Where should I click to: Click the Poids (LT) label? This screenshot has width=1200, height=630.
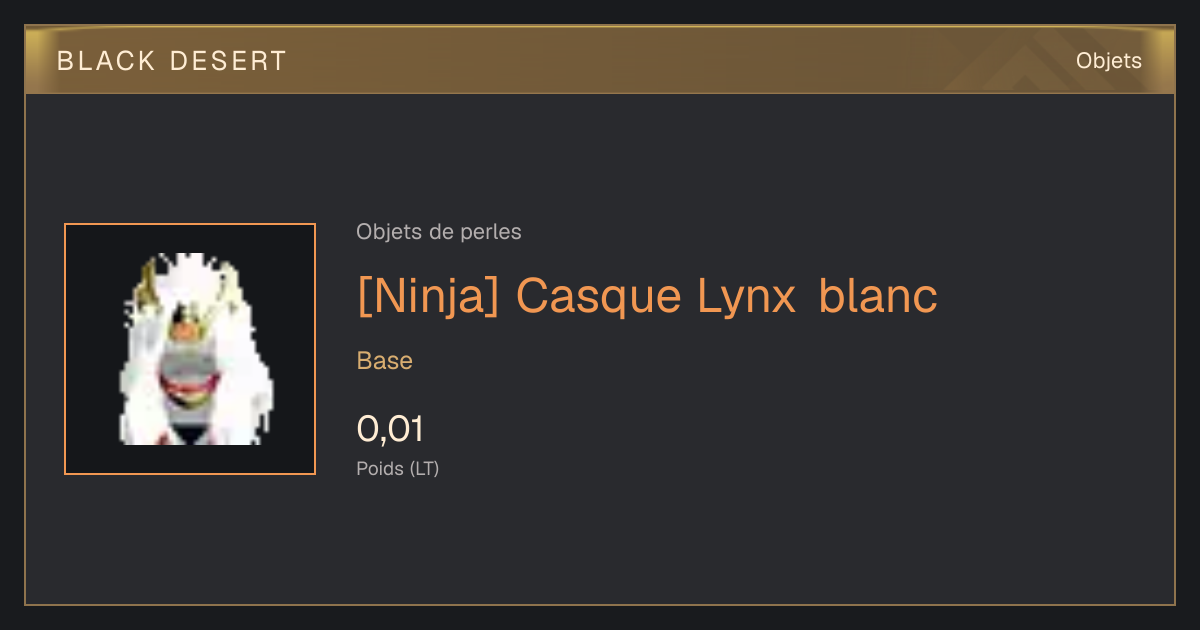tap(398, 468)
